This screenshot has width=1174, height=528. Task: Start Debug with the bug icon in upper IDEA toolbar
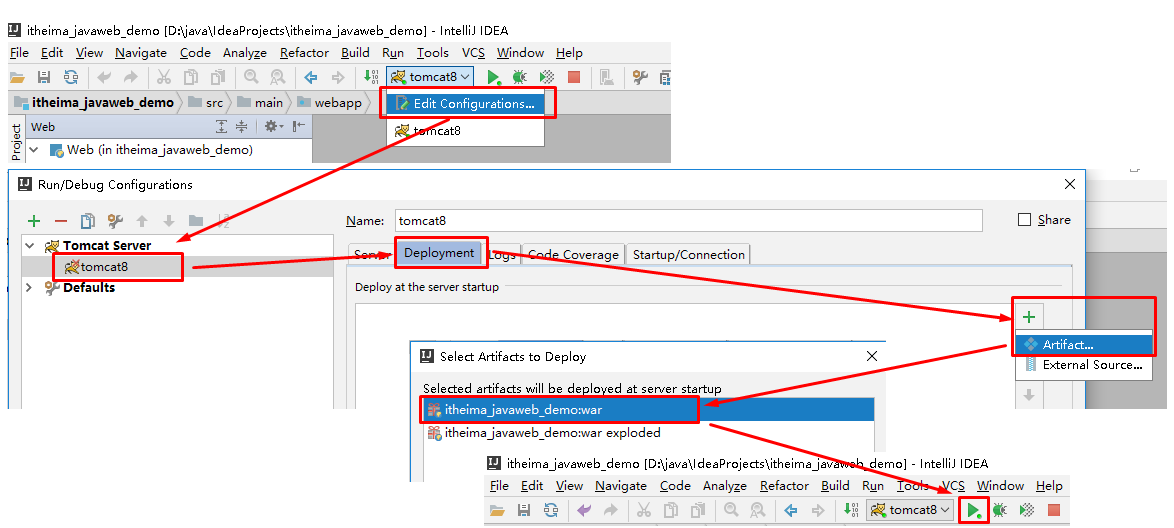(519, 76)
